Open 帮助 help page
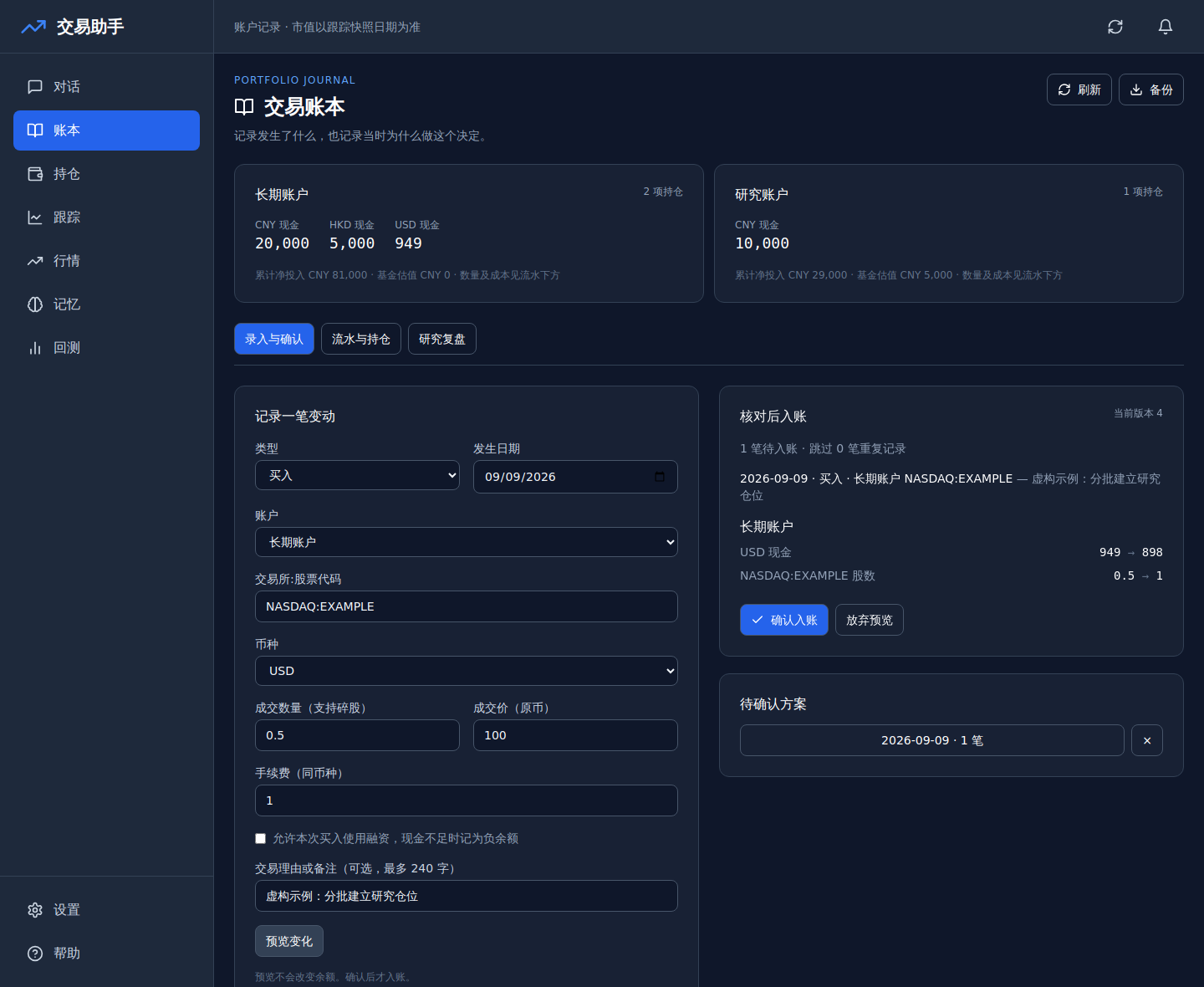 [106, 954]
